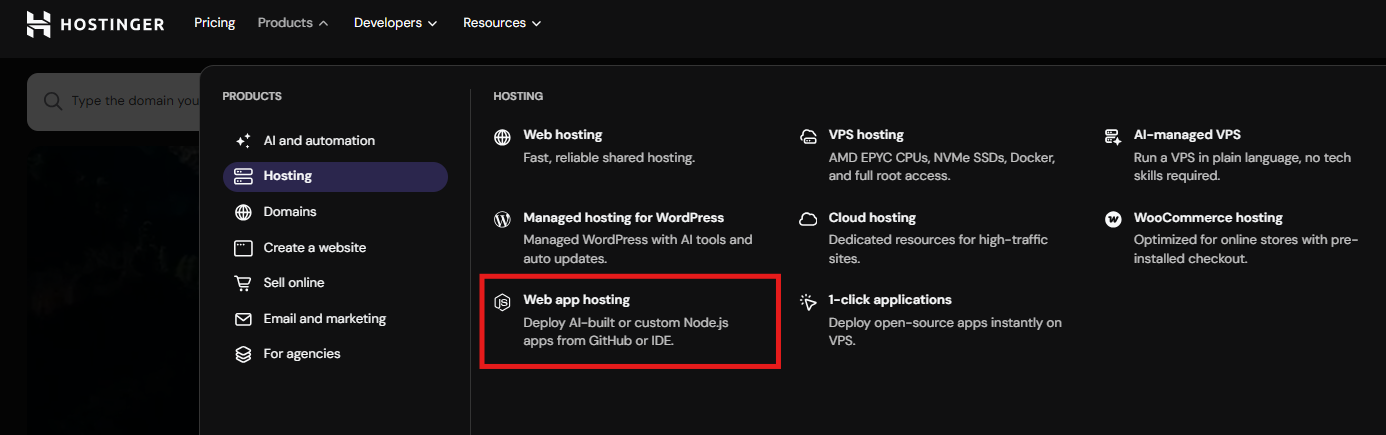Click the Sell online cart icon
The height and width of the screenshot is (435, 1386).
[243, 283]
